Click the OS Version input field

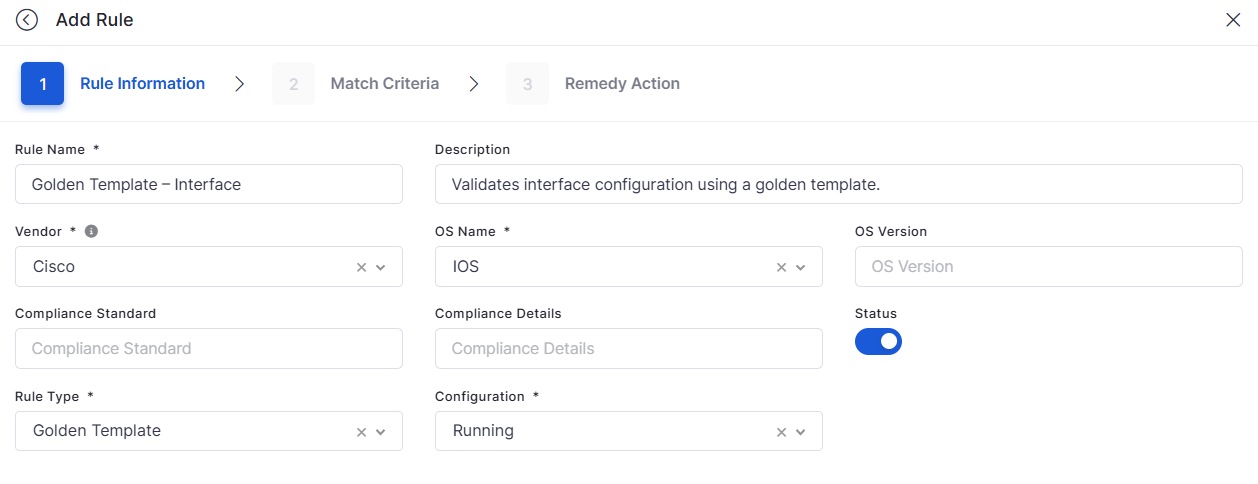(1048, 267)
